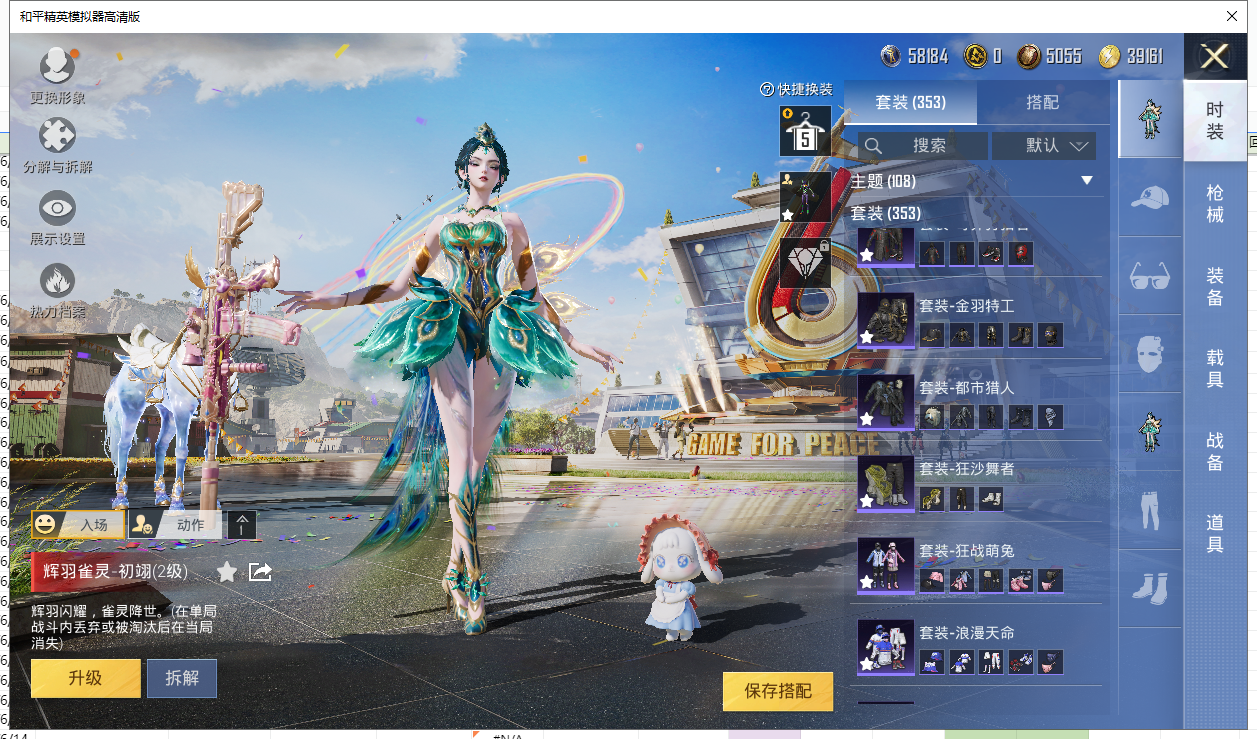Click first piece icon of 狂沙舞者 set
This screenshot has height=739, width=1257.
pos(932,499)
